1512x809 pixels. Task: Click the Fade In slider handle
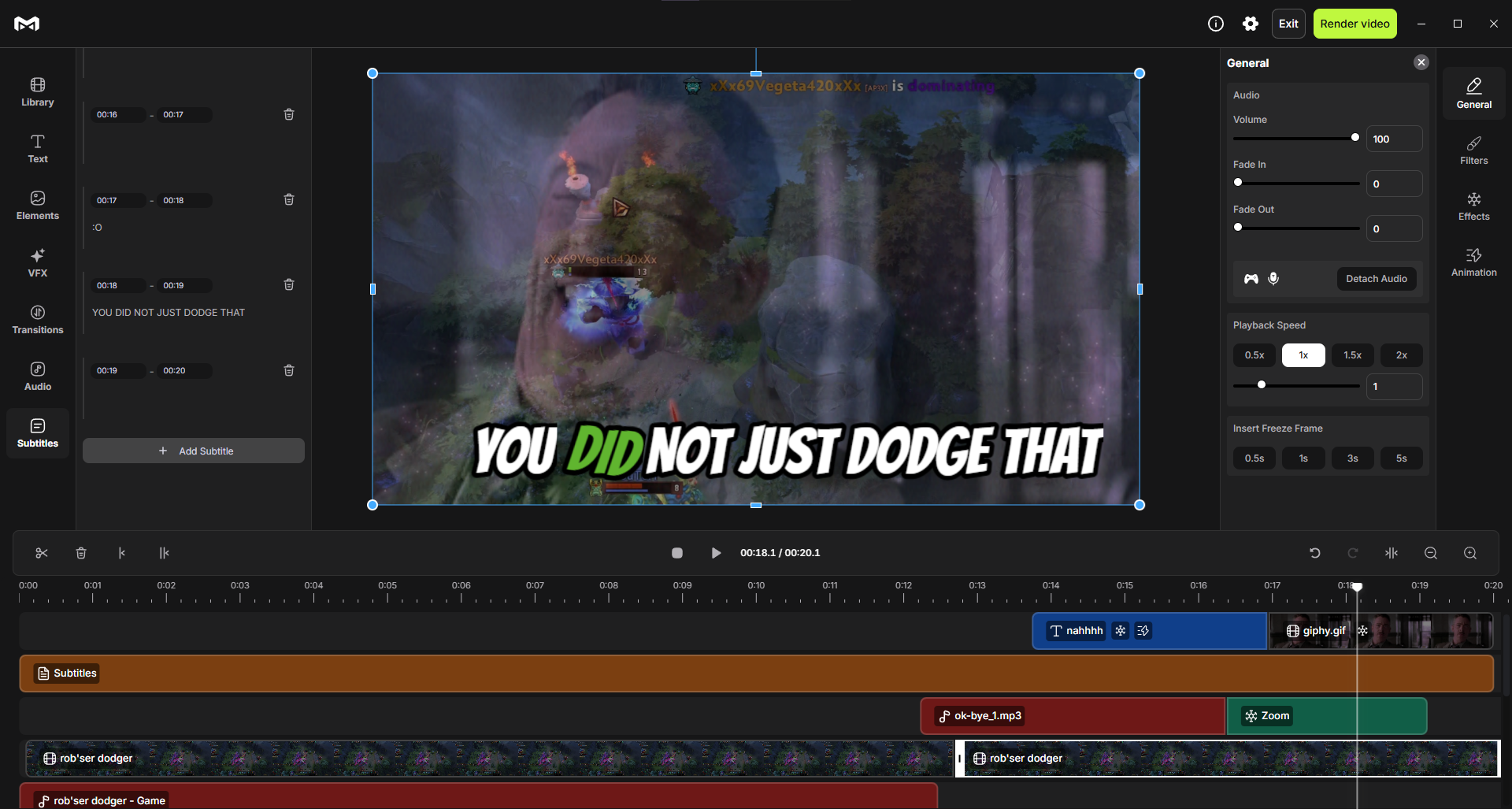pos(1238,182)
